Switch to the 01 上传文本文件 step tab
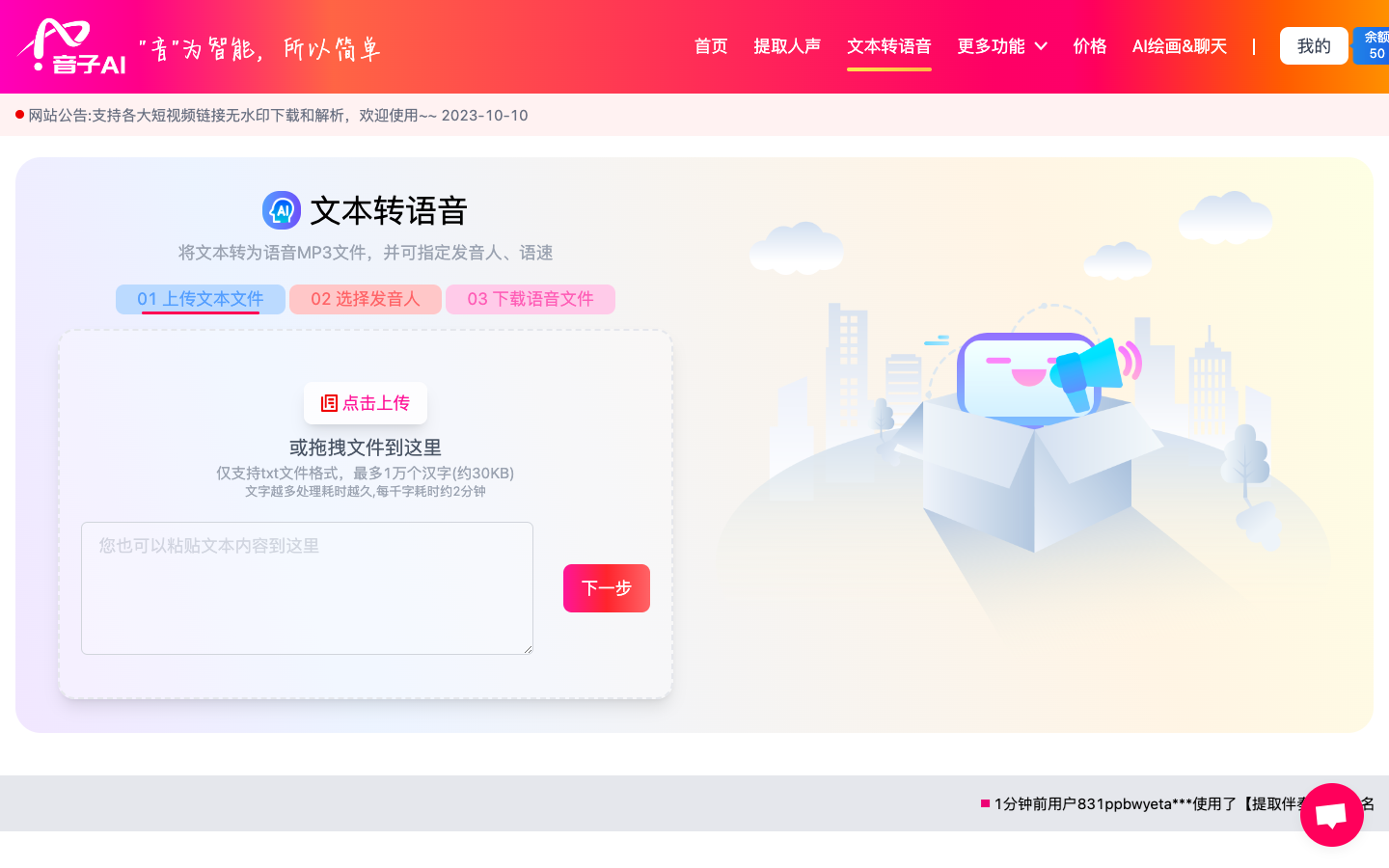1389x868 pixels. tap(201, 299)
